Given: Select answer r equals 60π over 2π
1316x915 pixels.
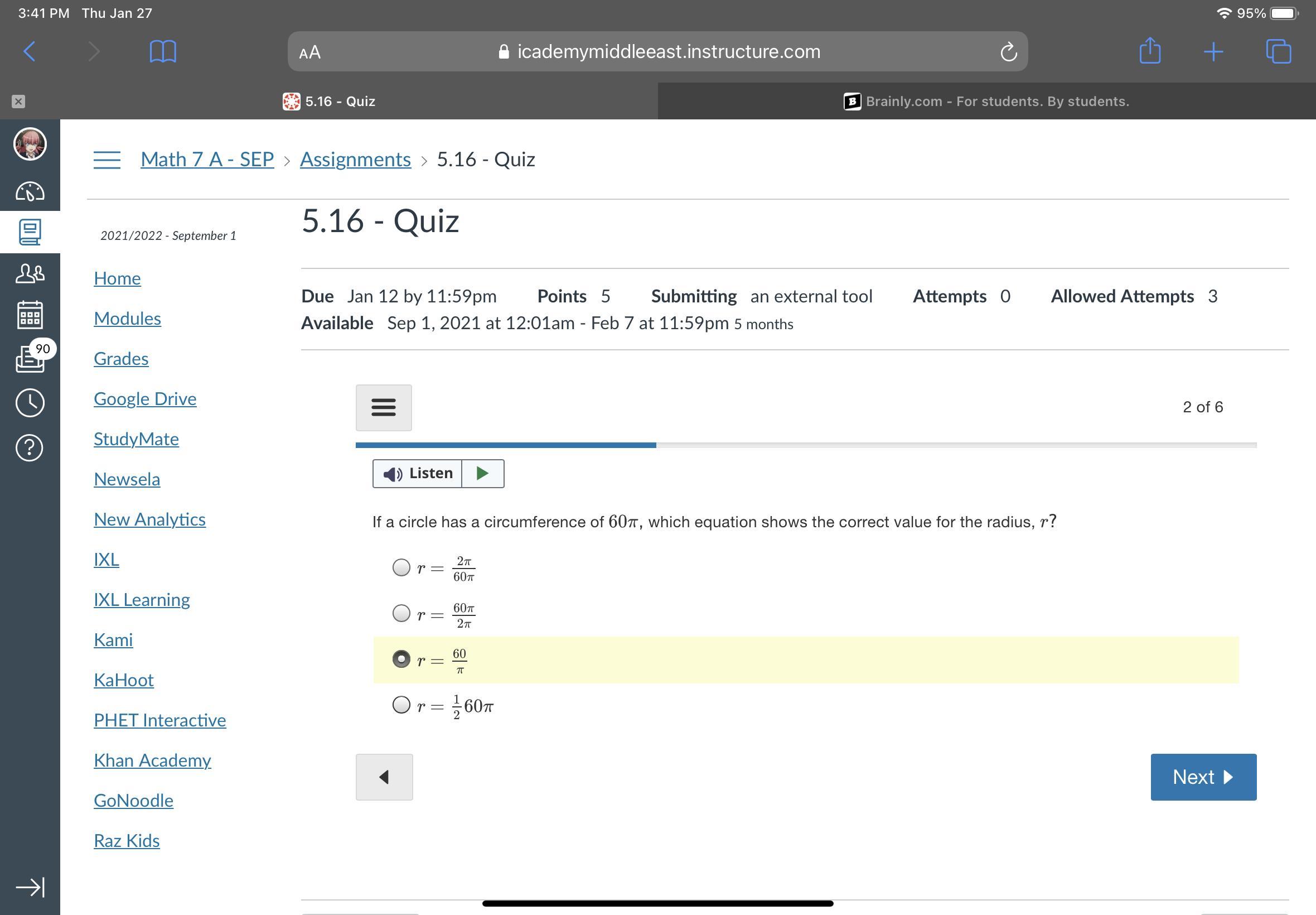Looking at the screenshot, I should coord(401,613).
